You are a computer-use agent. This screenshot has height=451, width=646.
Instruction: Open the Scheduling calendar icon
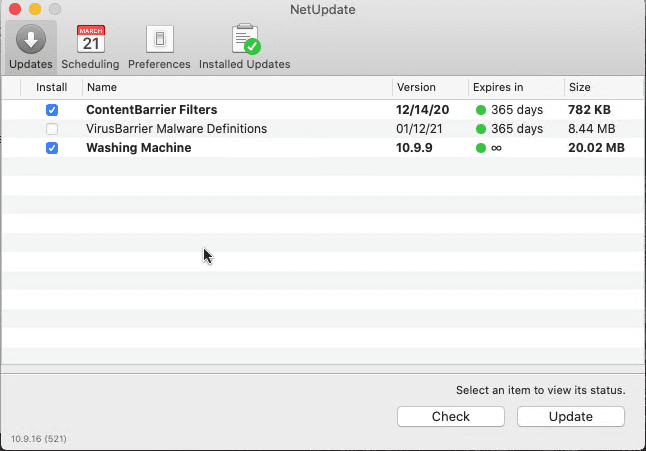pyautogui.click(x=91, y=39)
